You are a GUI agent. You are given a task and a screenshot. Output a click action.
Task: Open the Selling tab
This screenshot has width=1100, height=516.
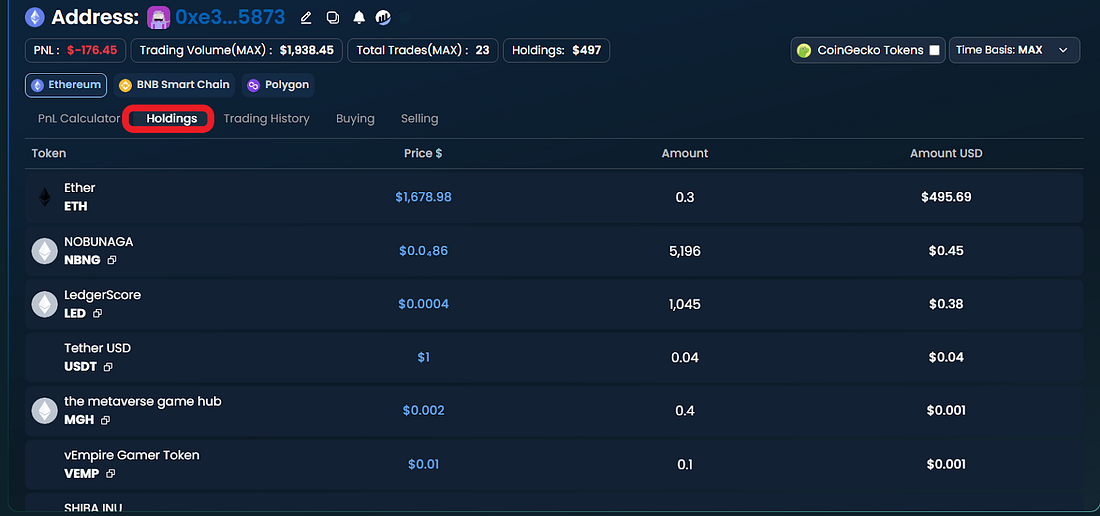point(420,118)
